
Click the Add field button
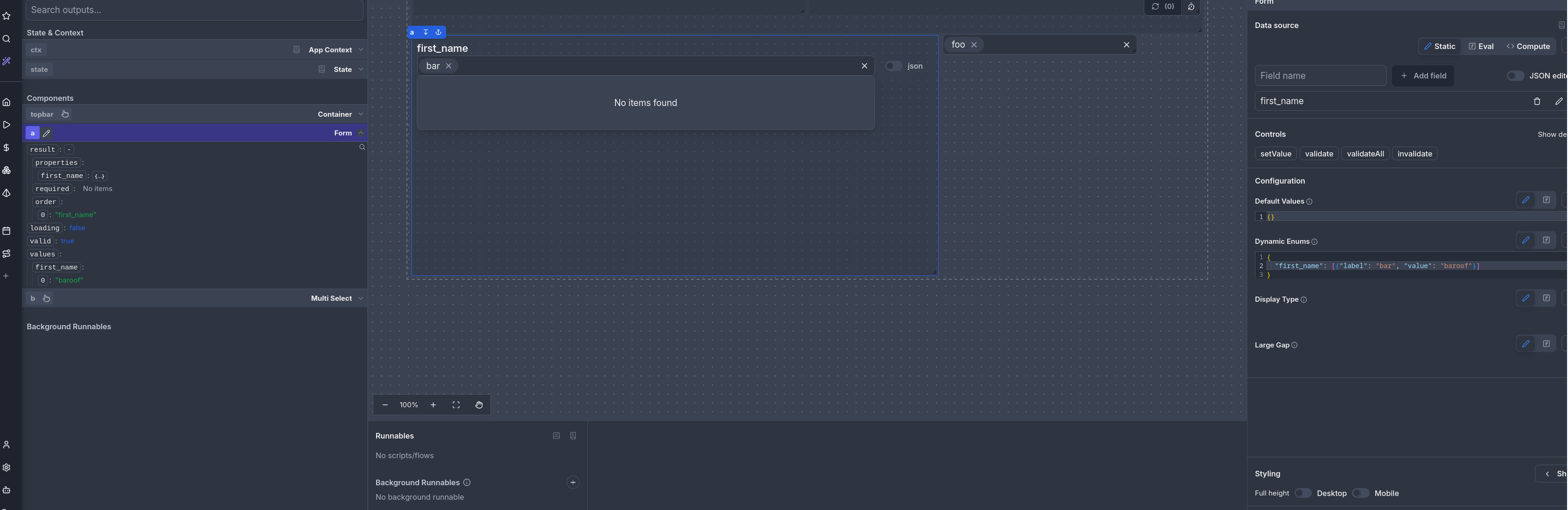(1422, 76)
